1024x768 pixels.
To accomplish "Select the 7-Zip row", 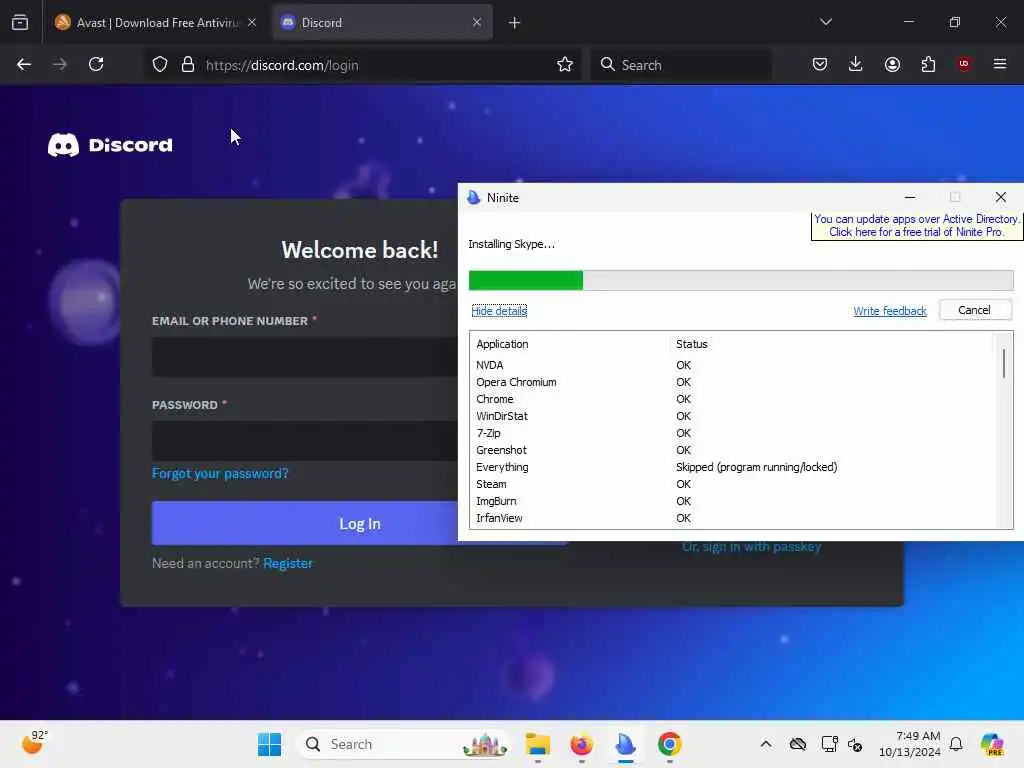I will click(733, 433).
